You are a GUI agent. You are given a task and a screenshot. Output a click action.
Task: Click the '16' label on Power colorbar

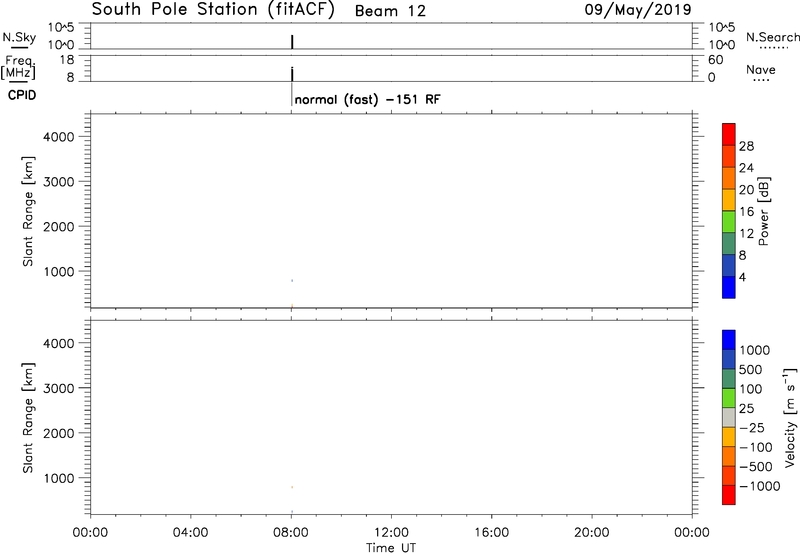click(x=746, y=212)
